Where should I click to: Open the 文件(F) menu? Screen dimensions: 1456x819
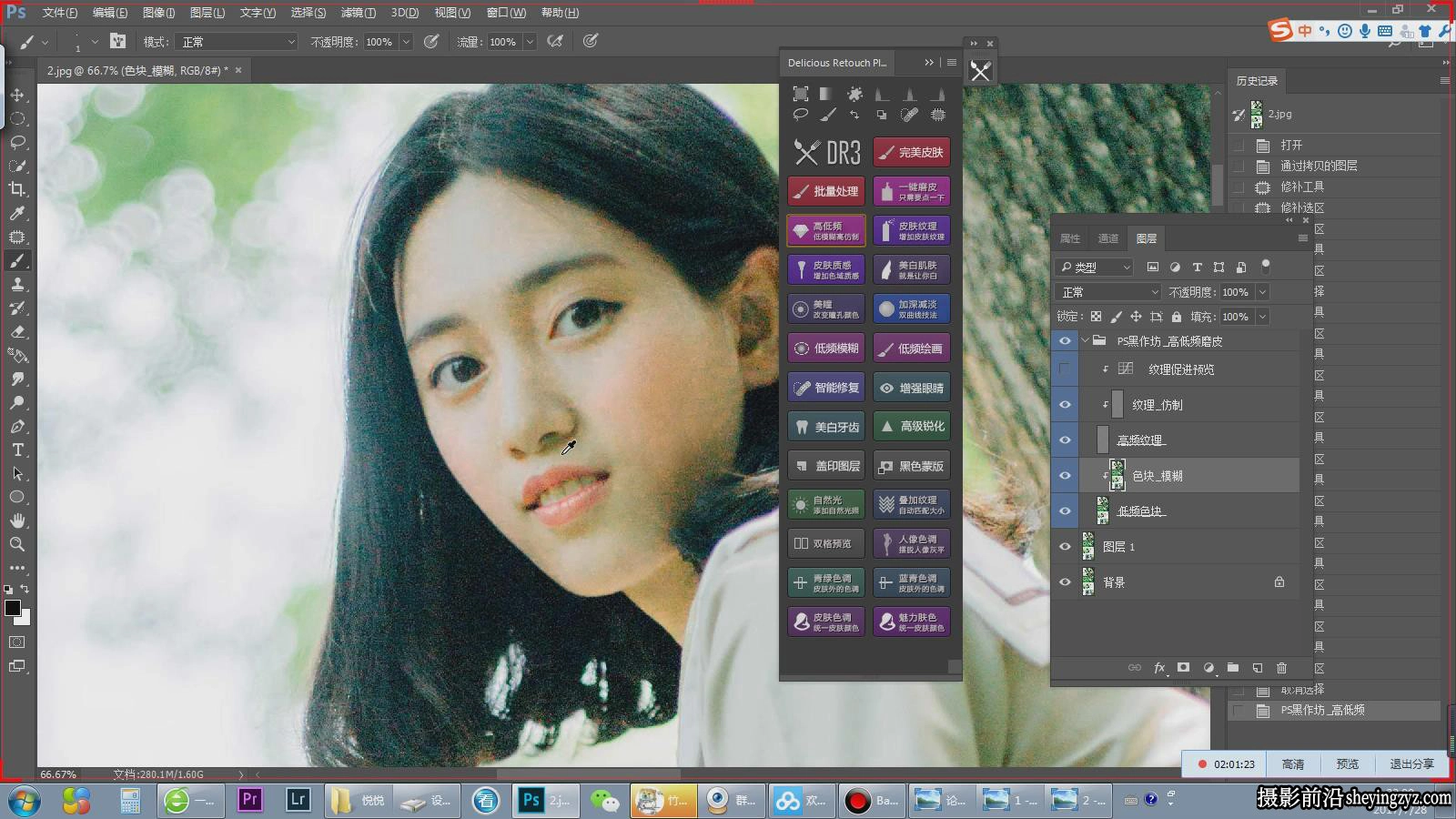(x=59, y=13)
